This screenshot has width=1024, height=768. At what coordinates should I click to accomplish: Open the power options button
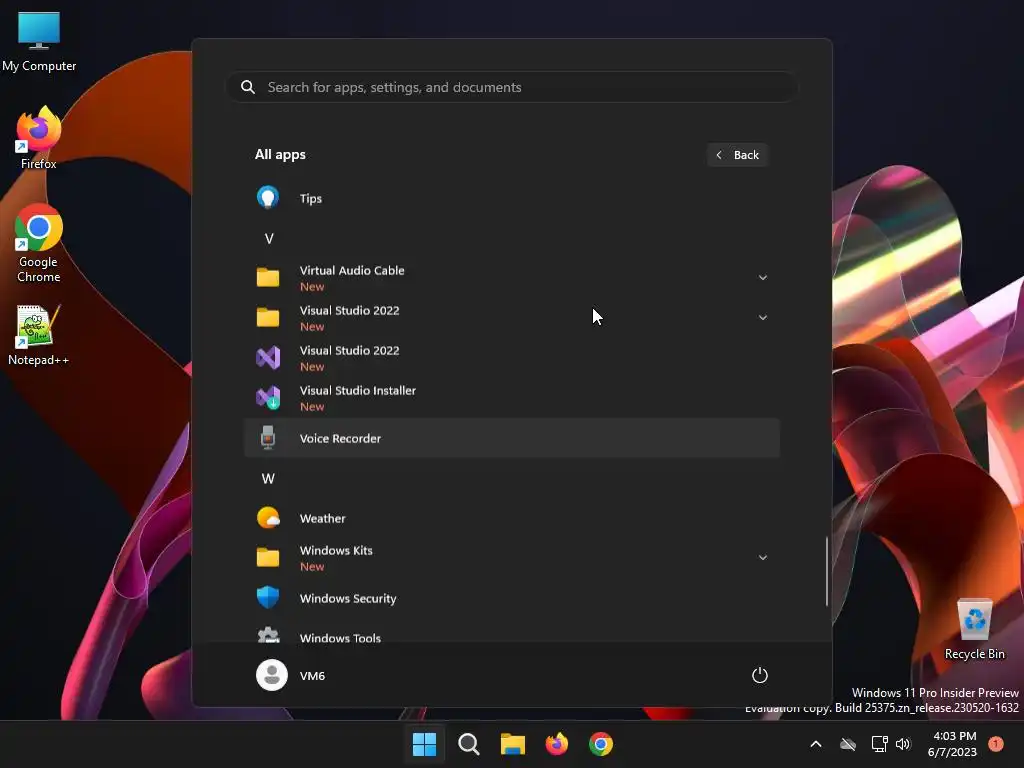pyautogui.click(x=760, y=675)
